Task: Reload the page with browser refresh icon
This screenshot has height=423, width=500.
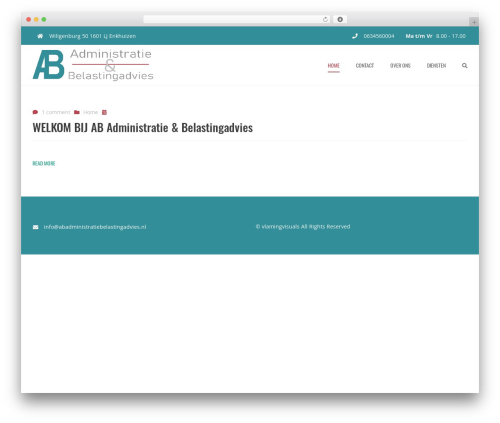Action: click(325, 19)
